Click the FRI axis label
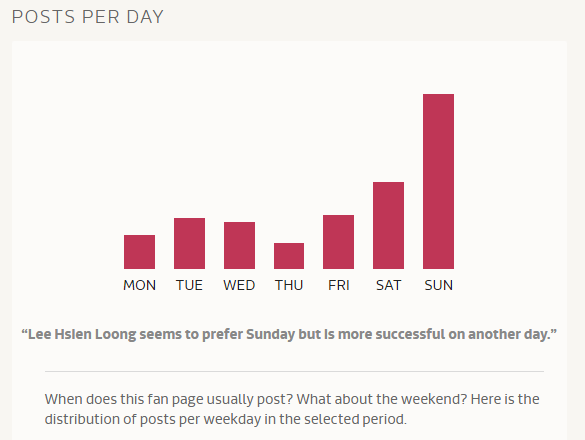 pyautogui.click(x=339, y=285)
